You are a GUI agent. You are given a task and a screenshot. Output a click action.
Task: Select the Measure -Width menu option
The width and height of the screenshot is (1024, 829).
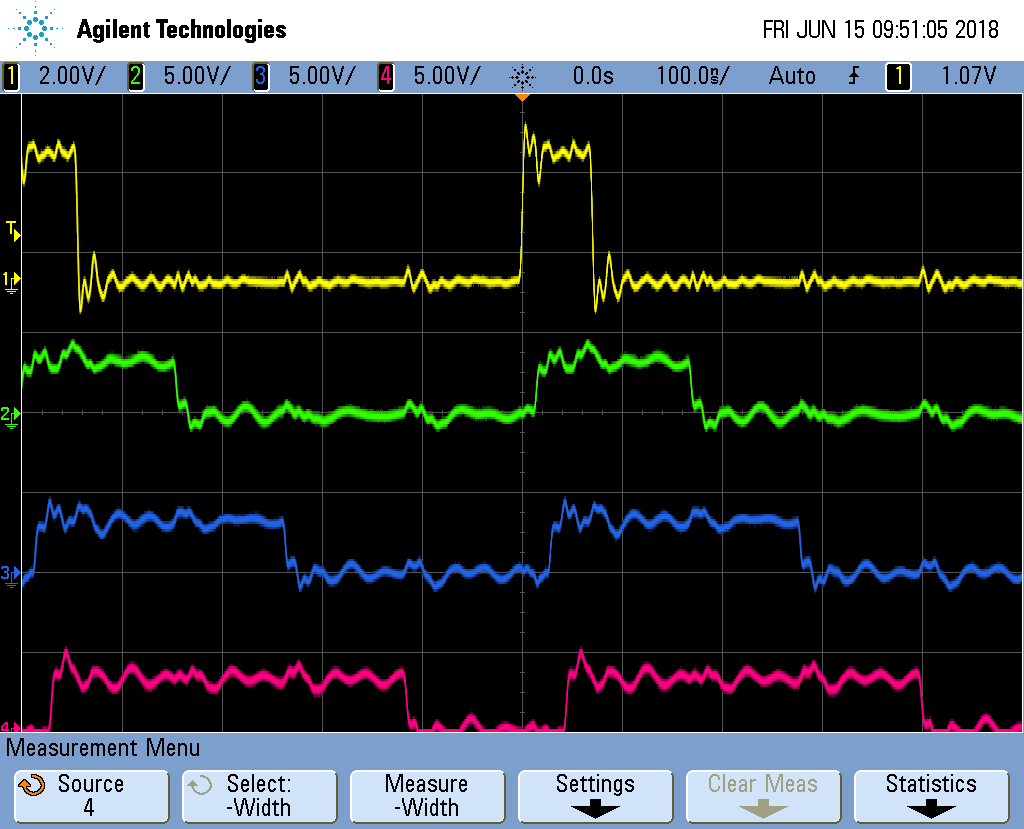click(427, 796)
